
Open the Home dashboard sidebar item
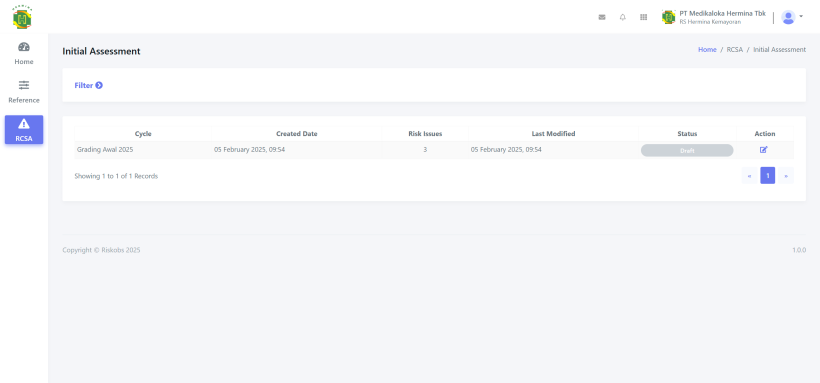[x=24, y=53]
